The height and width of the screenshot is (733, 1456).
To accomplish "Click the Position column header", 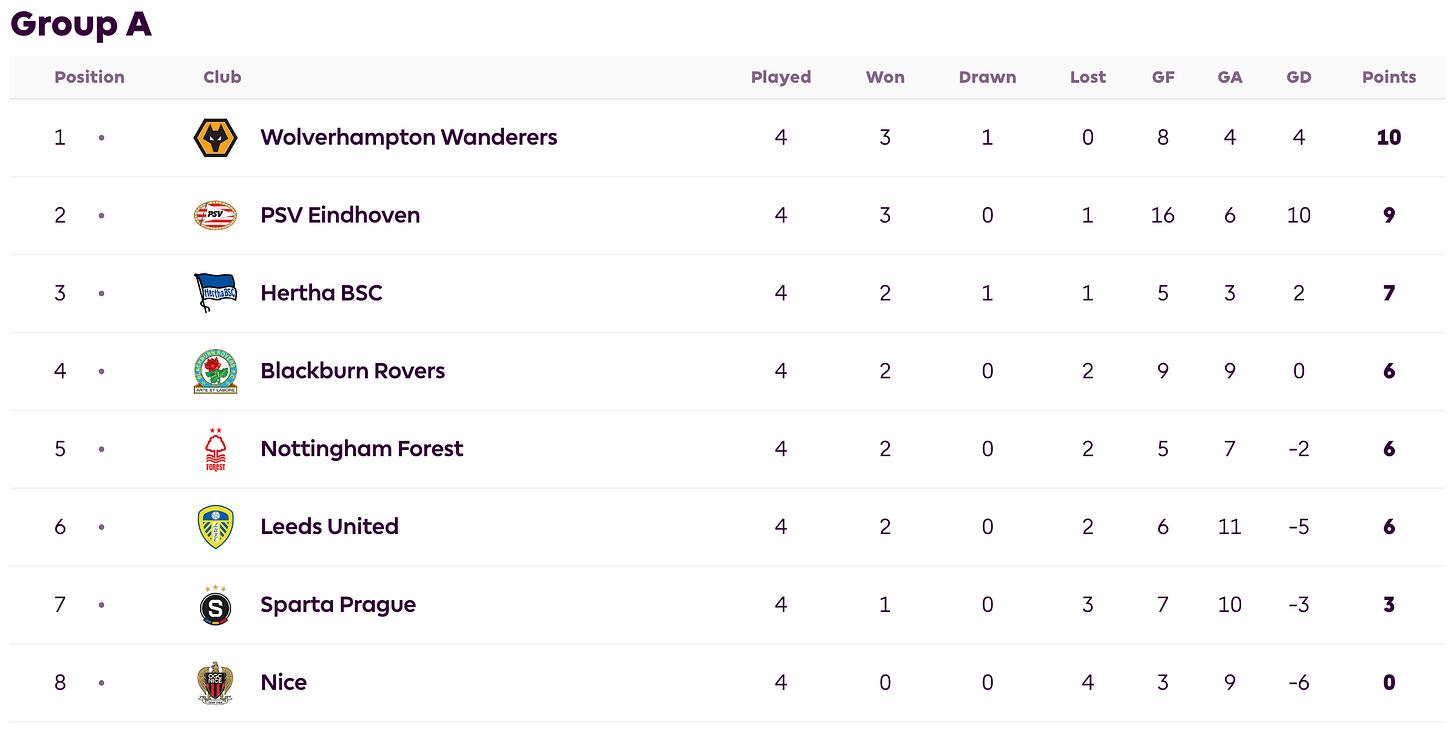I will [90, 77].
